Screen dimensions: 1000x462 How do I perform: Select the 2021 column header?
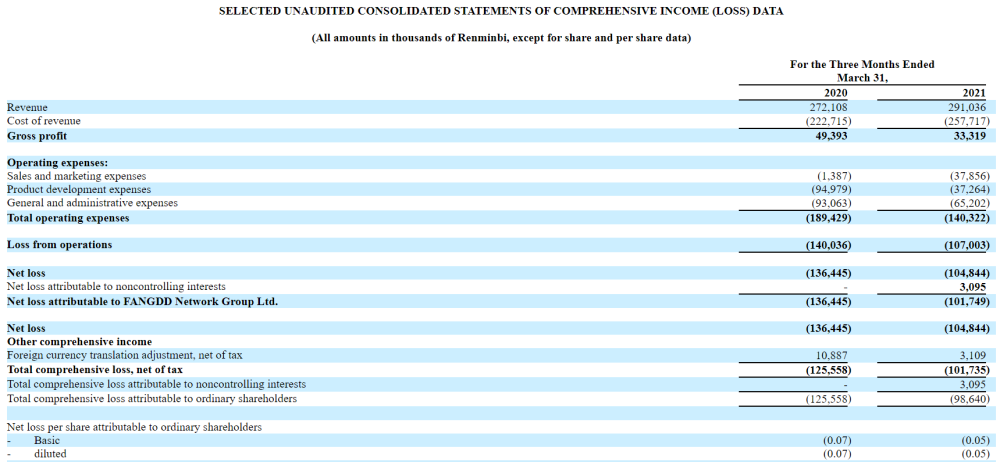click(x=973, y=93)
